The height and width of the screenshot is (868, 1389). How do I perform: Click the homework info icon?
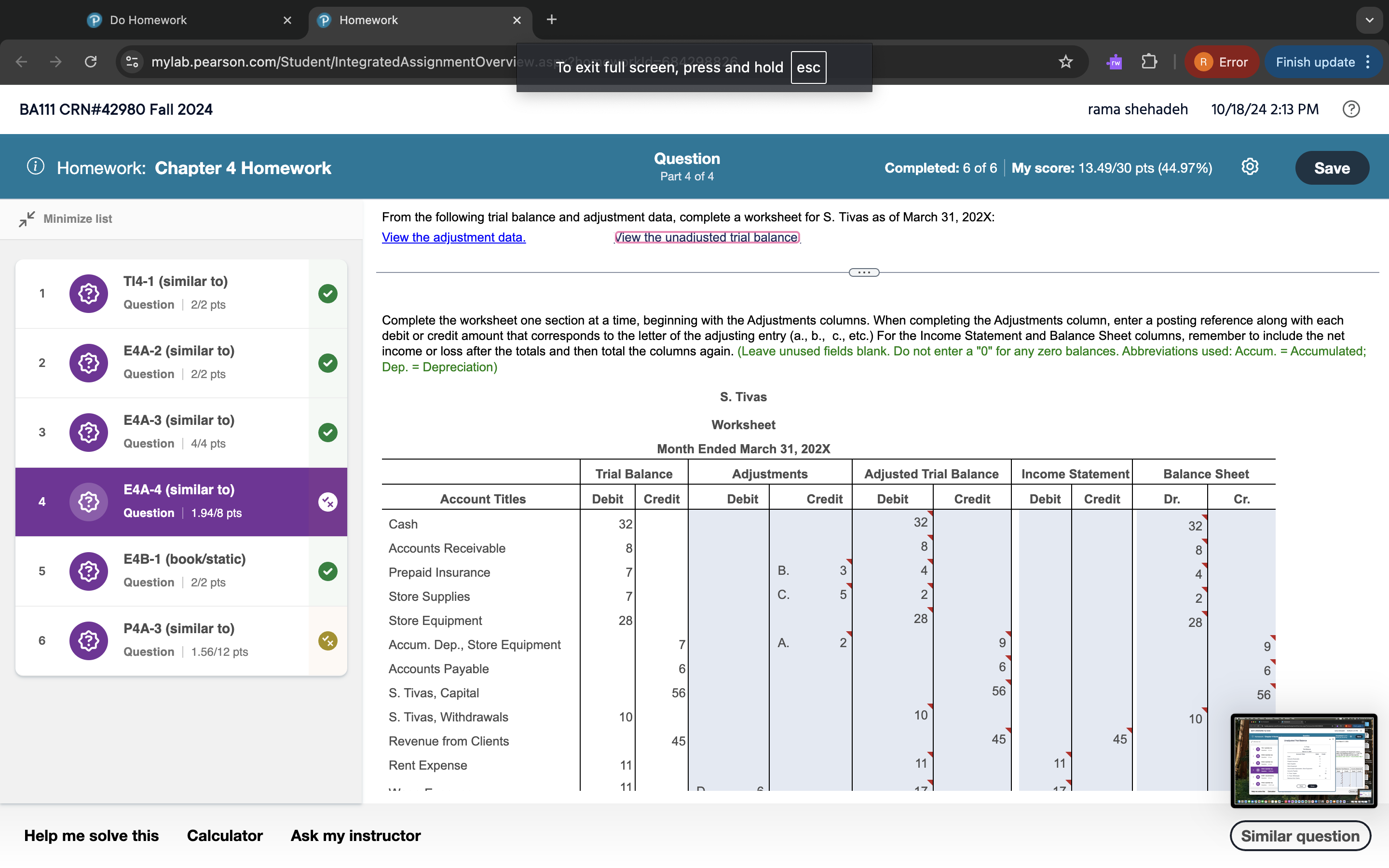pyautogui.click(x=36, y=167)
